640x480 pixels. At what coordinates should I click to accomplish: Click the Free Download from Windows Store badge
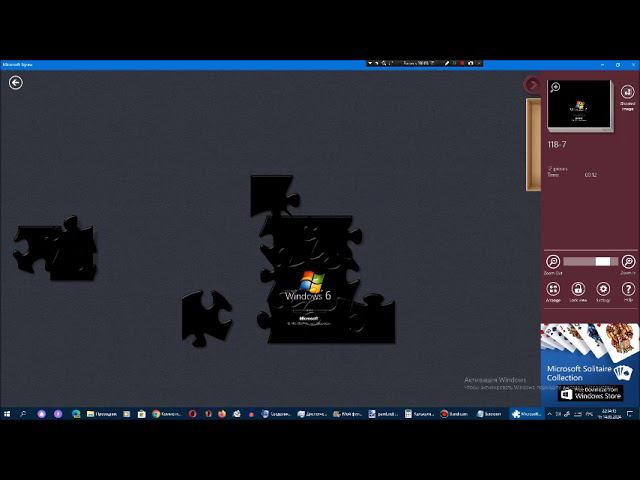[x=591, y=393]
